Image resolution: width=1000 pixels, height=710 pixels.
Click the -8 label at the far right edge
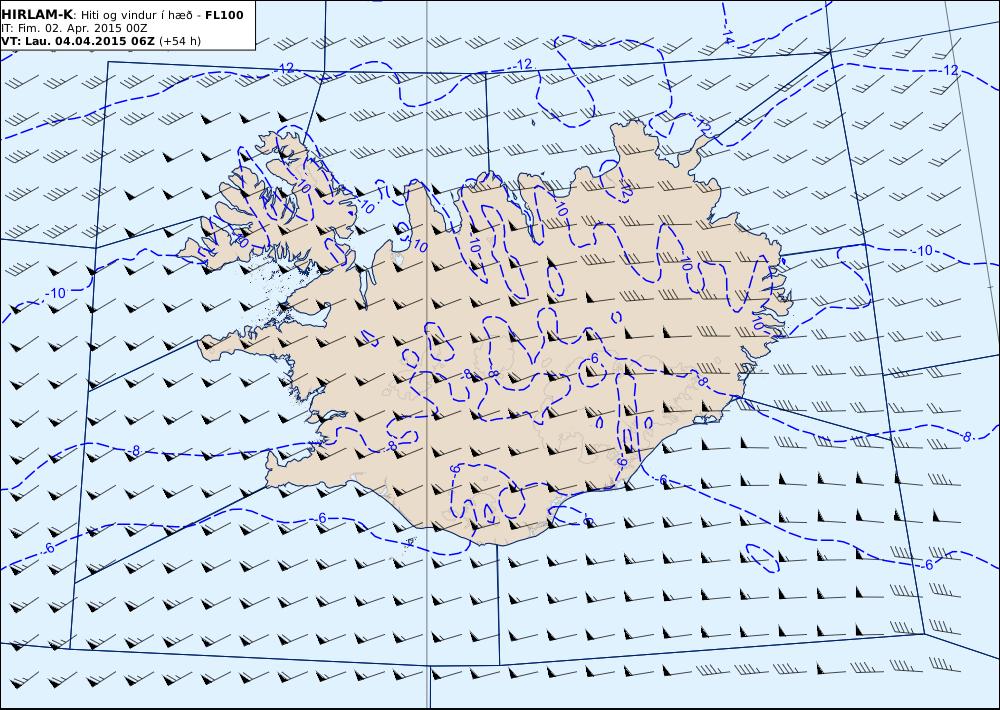tap(966, 437)
